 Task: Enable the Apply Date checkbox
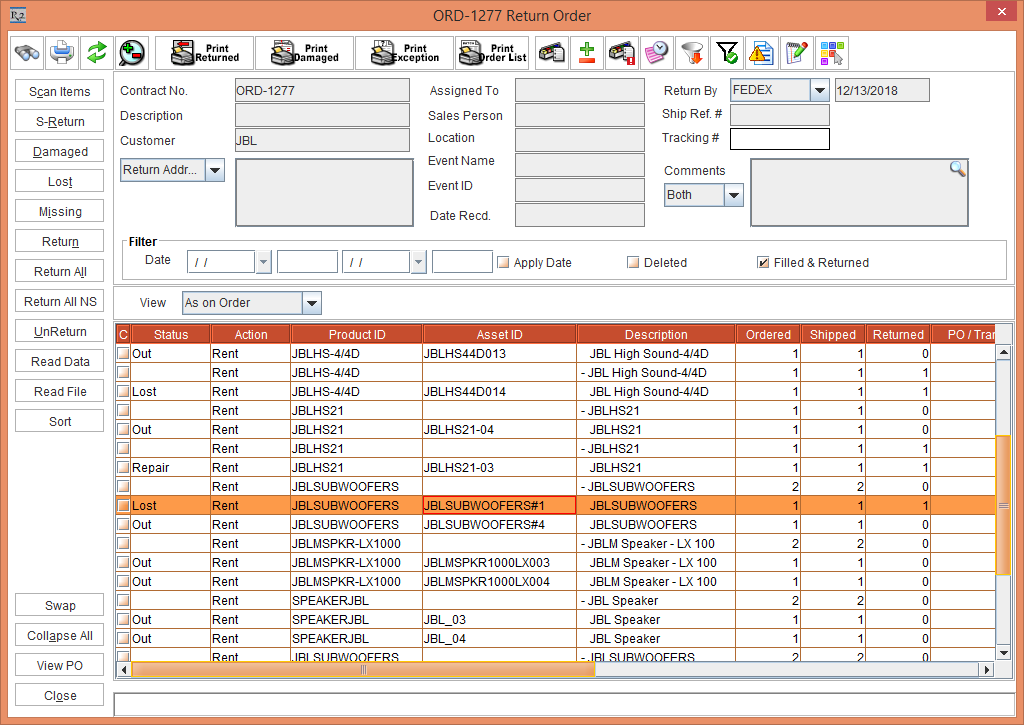[x=504, y=263]
